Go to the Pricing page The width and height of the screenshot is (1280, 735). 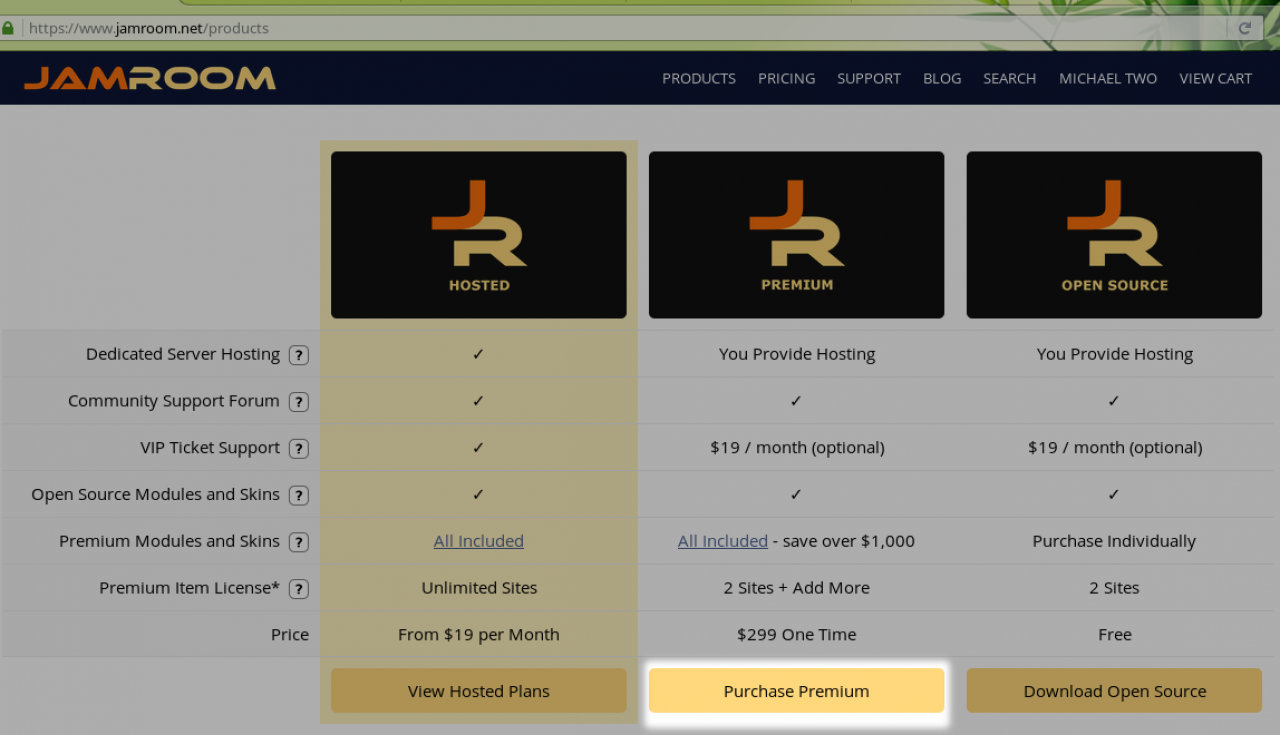[786, 78]
